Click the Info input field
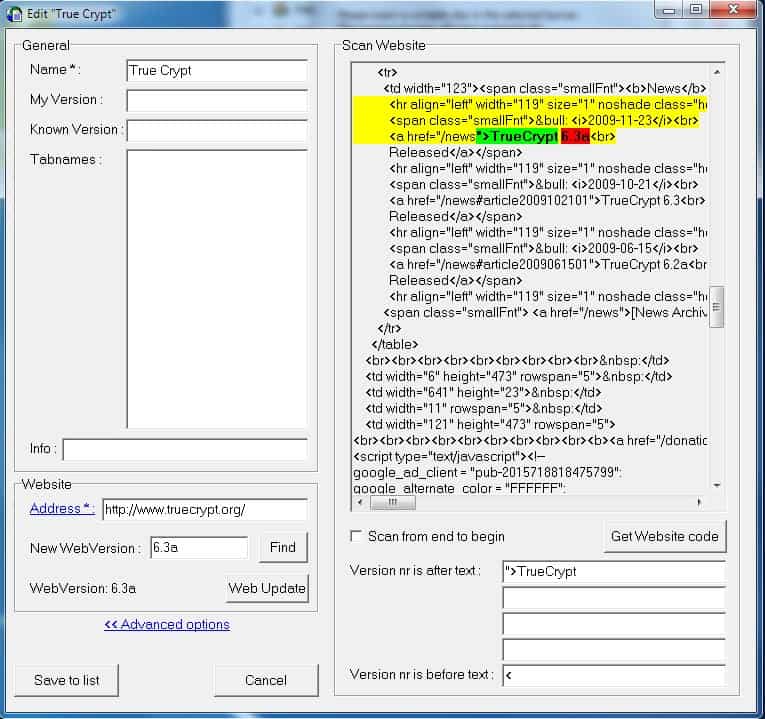This screenshot has height=719, width=765. point(185,449)
